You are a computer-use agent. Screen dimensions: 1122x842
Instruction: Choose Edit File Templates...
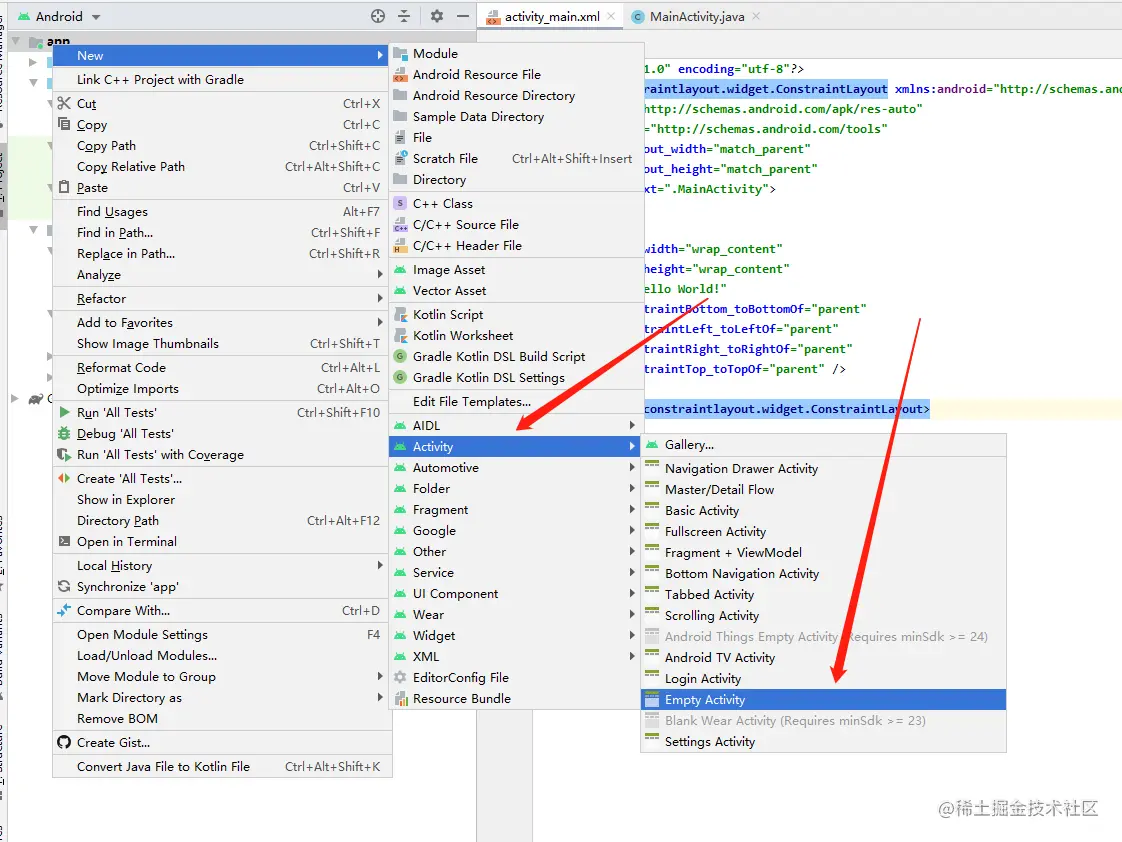515,401
